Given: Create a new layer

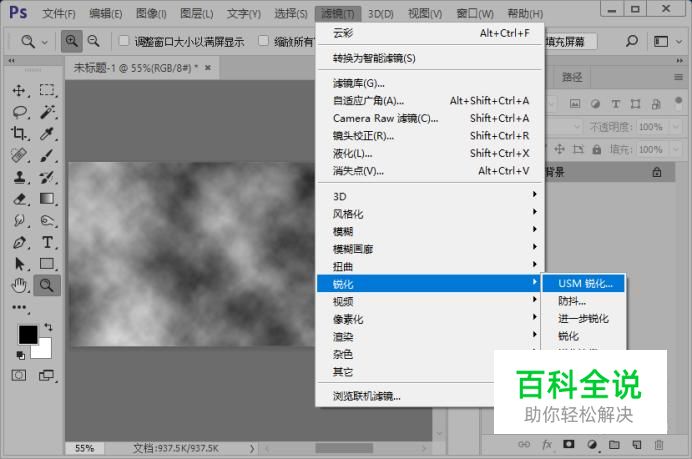Looking at the screenshot, I should coord(636,444).
